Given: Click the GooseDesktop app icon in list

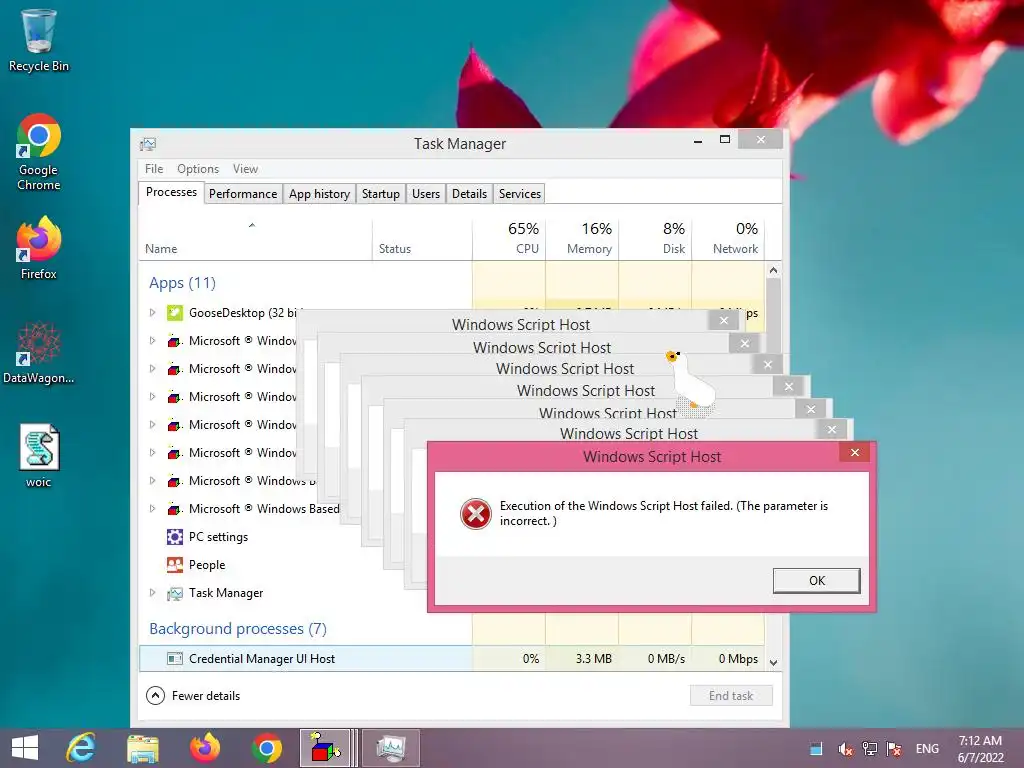Looking at the screenshot, I should (x=174, y=313).
